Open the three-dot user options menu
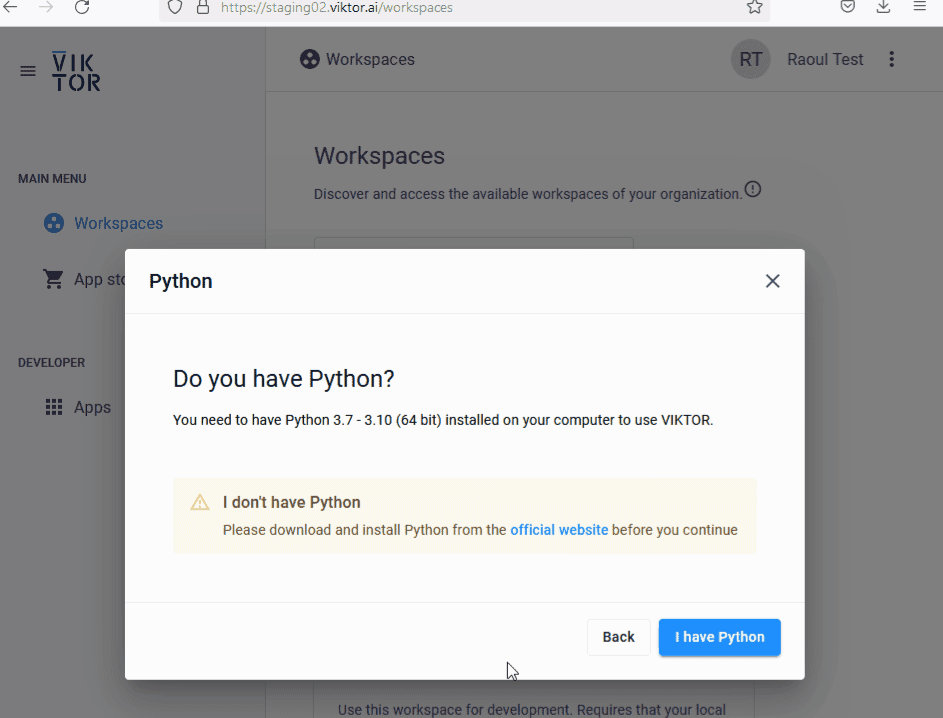Screen dimensions: 943x718 tap(891, 59)
